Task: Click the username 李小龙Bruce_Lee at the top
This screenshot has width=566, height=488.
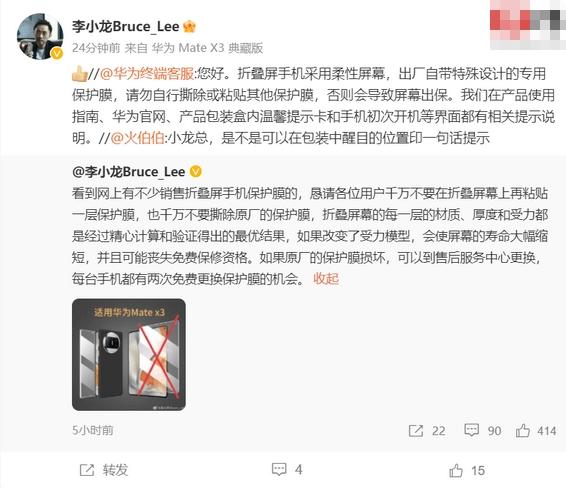Action: click(x=126, y=27)
